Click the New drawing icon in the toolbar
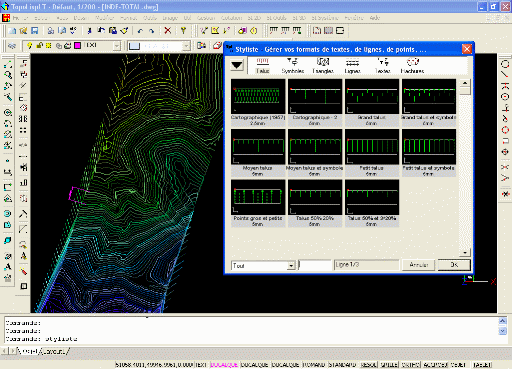Image resolution: width=512 pixels, height=369 pixels. point(12,31)
